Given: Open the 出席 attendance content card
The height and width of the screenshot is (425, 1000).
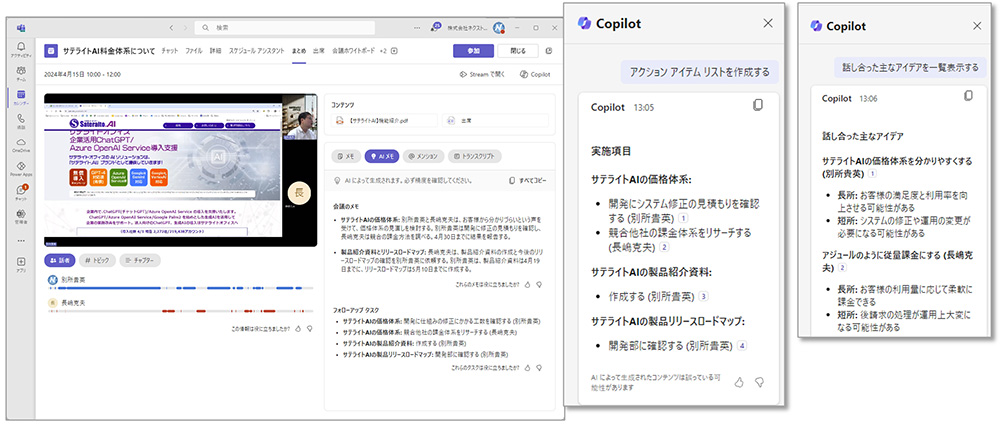Looking at the screenshot, I should point(495,120).
